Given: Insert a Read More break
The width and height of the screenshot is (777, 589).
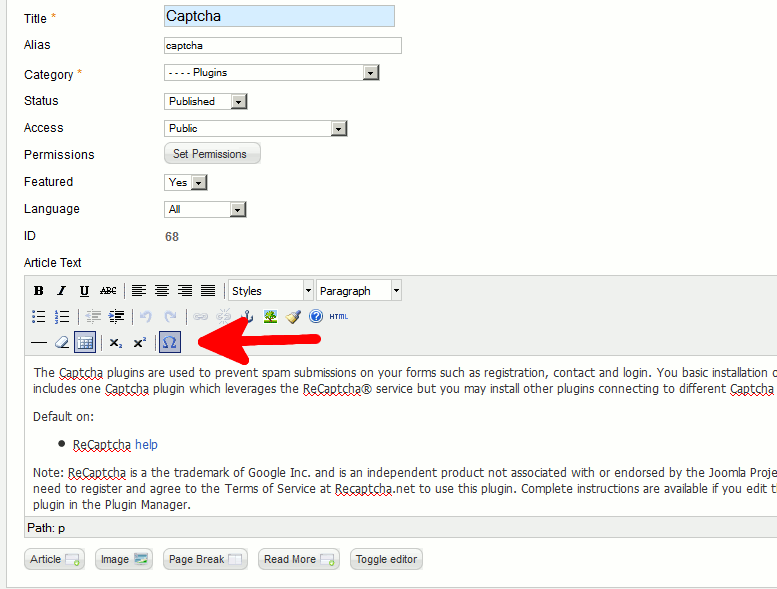Looking at the screenshot, I should (x=299, y=559).
